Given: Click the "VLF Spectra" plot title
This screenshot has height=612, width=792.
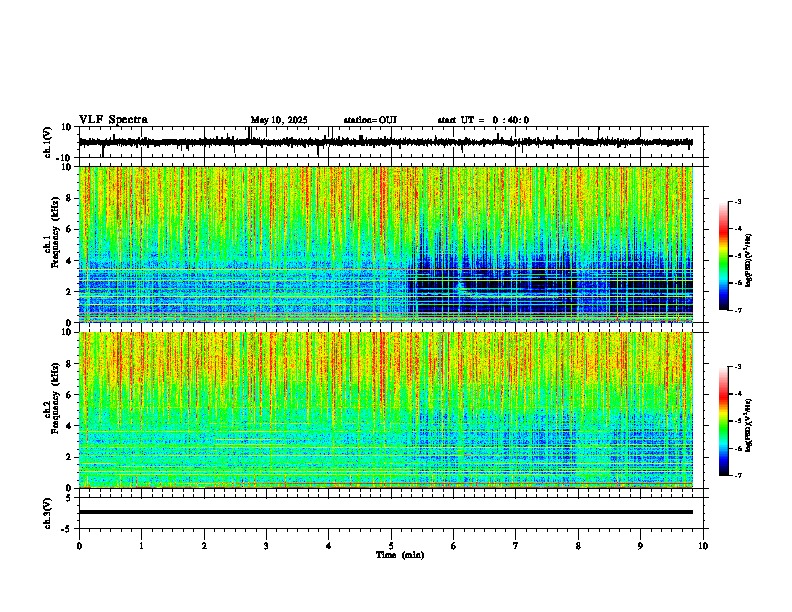Looking at the screenshot, I should click(113, 120).
